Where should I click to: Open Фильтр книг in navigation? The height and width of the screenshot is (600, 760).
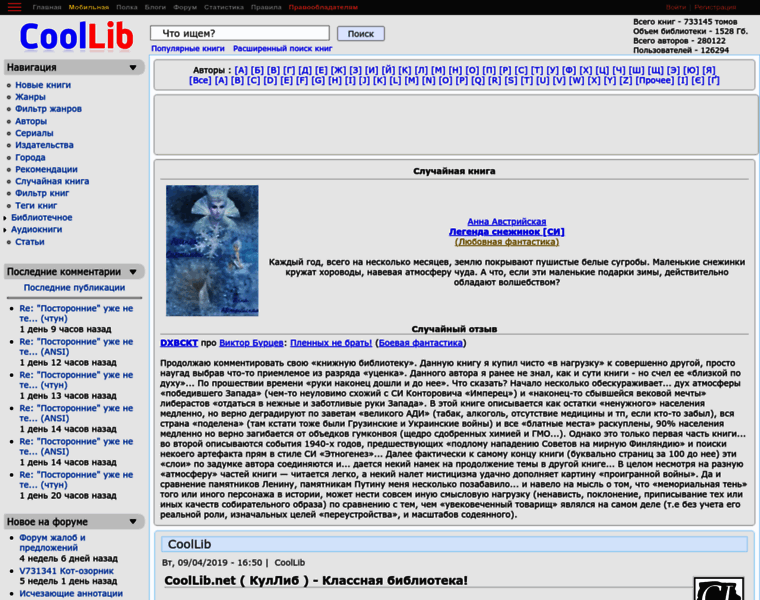point(42,193)
